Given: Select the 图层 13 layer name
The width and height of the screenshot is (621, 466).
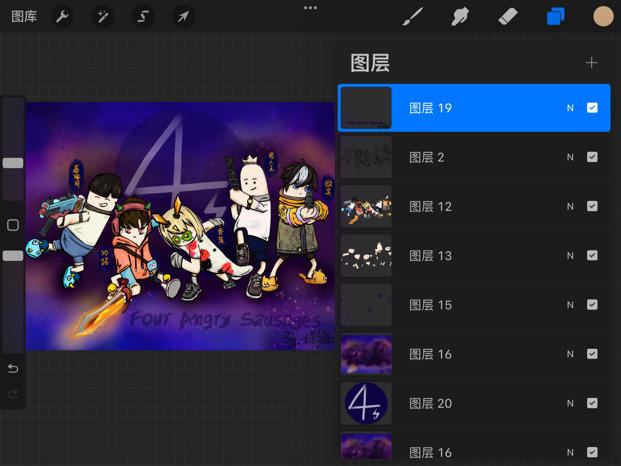Looking at the screenshot, I should (x=431, y=256).
